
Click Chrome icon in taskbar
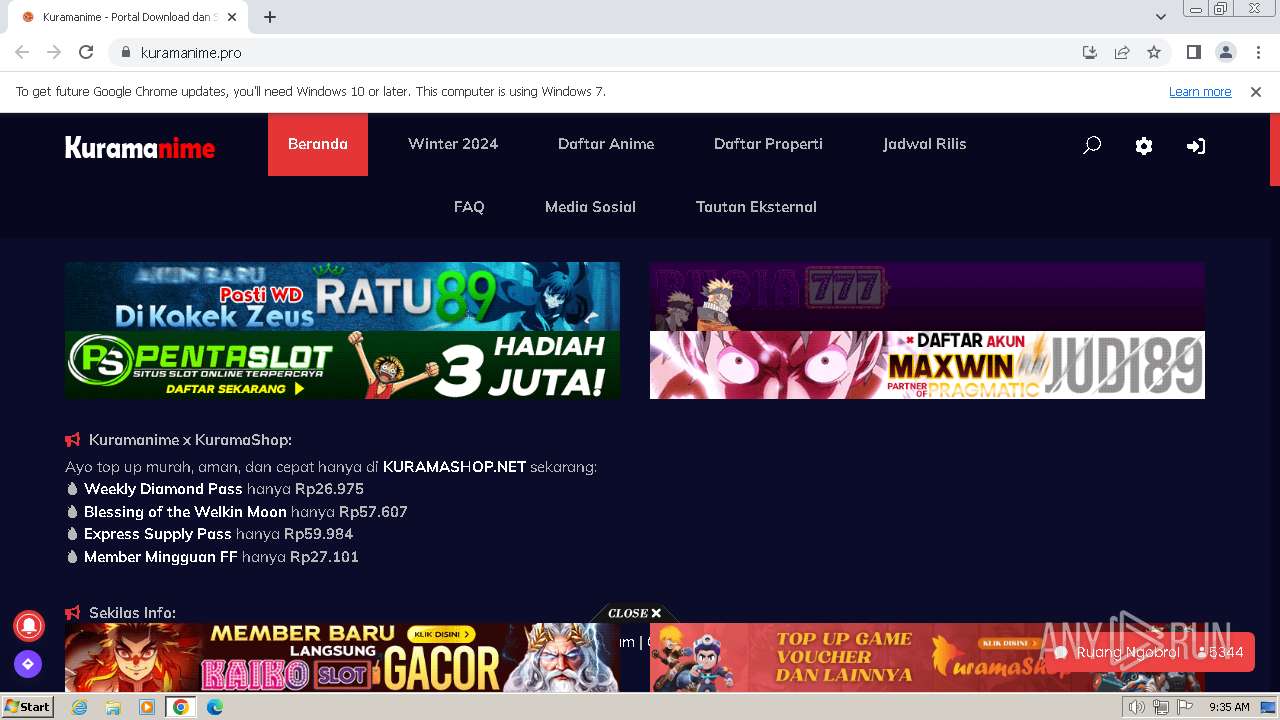(181, 707)
